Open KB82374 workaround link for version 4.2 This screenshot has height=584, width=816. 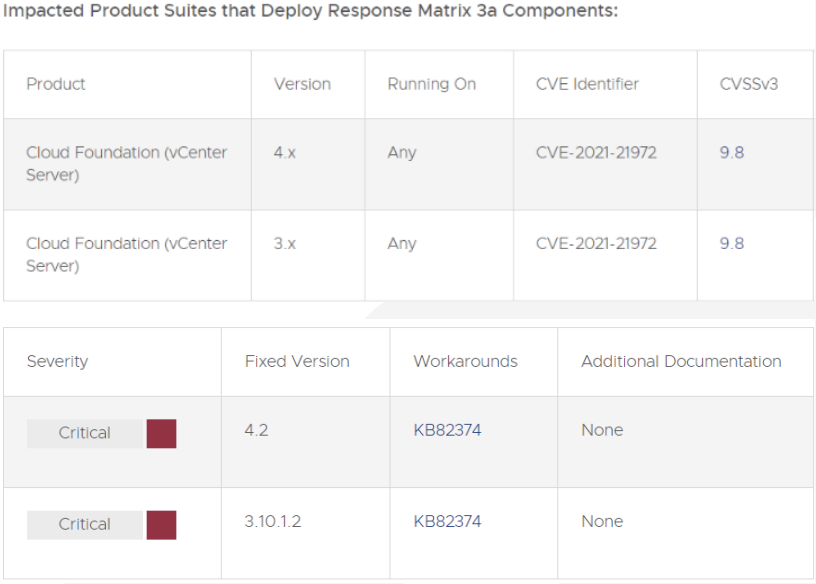pyautogui.click(x=447, y=430)
